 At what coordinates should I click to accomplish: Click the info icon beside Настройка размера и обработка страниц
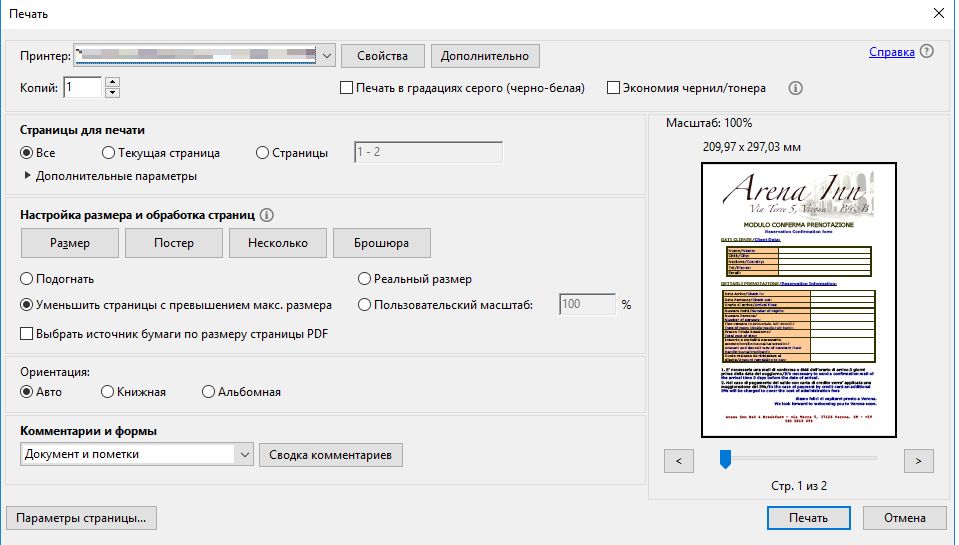click(267, 215)
